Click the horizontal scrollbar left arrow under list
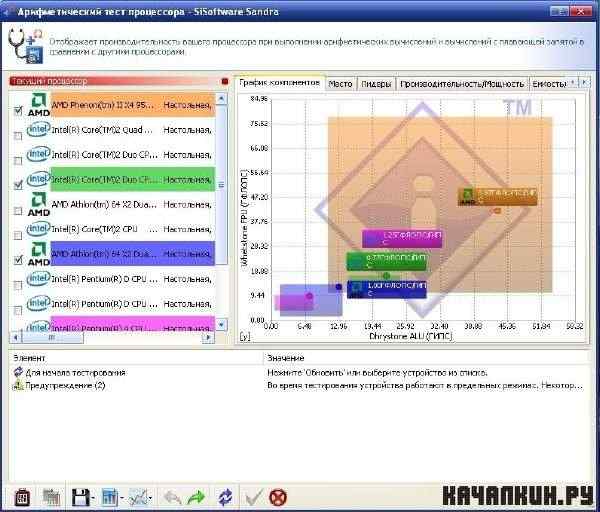600x512 pixels. click(16, 337)
